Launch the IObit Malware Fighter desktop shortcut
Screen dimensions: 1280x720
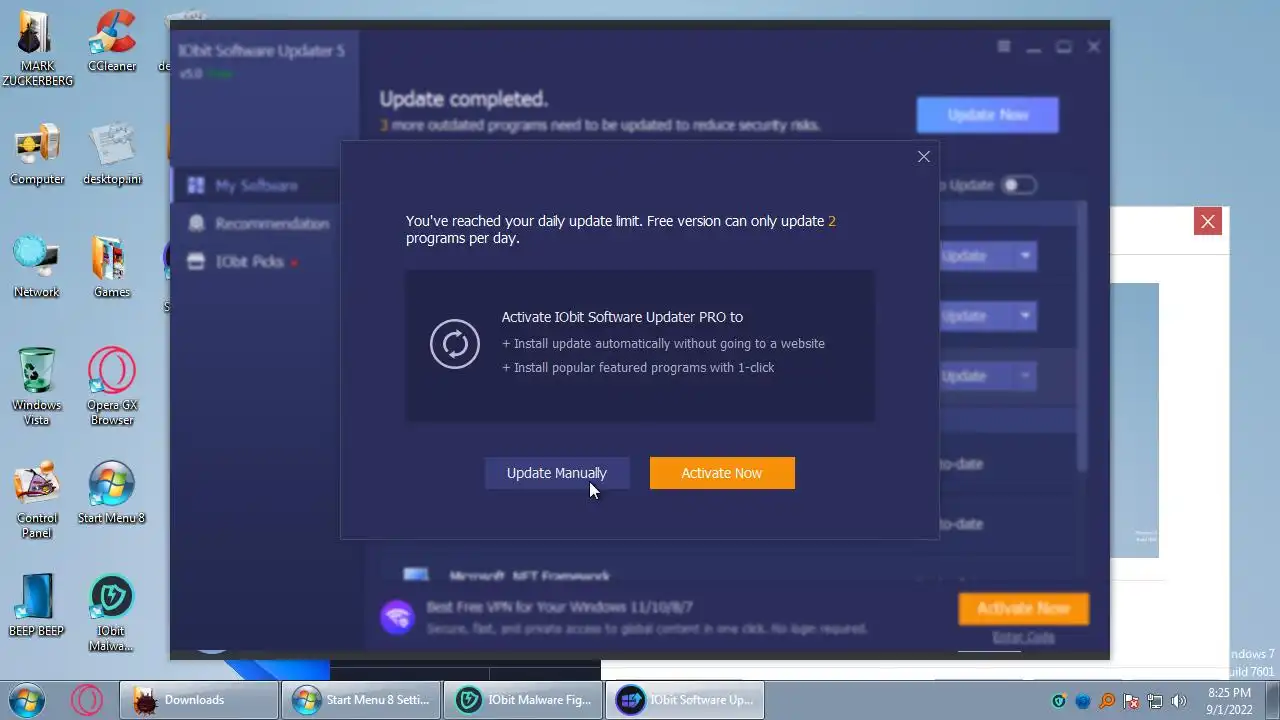[x=112, y=613]
